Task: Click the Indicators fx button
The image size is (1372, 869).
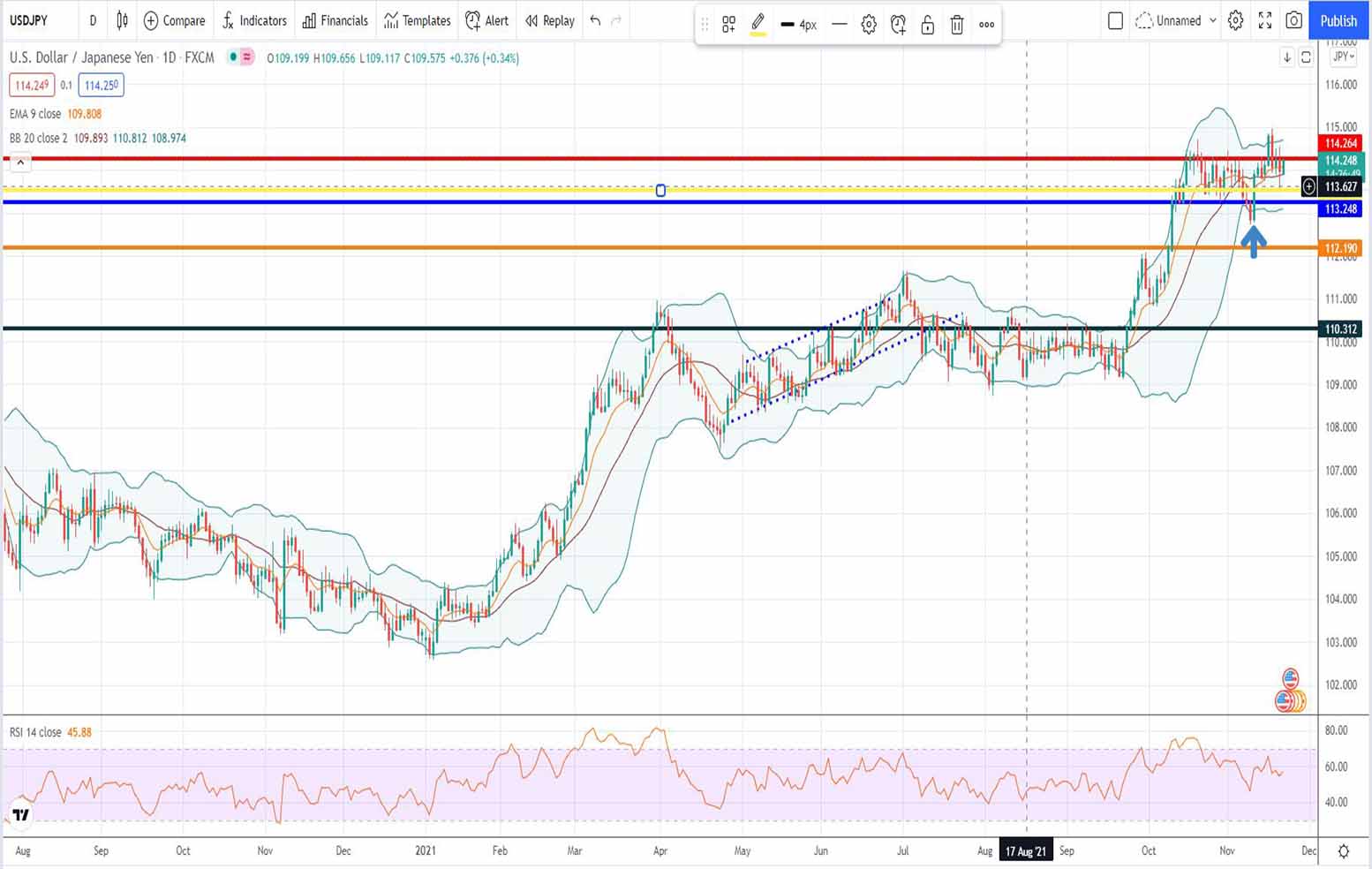Action: pos(254,20)
